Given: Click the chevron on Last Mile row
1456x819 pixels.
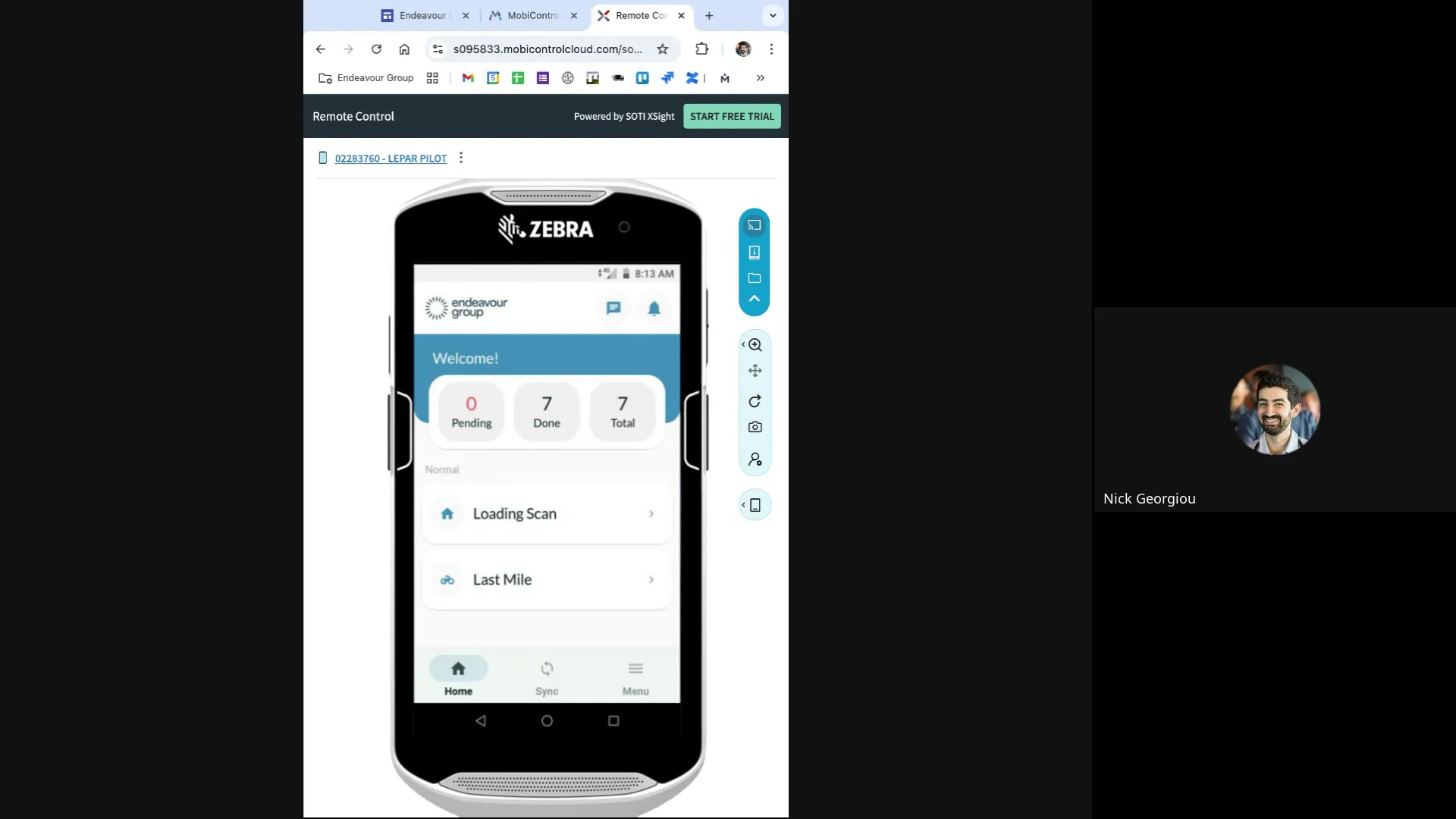Looking at the screenshot, I should [x=651, y=580].
